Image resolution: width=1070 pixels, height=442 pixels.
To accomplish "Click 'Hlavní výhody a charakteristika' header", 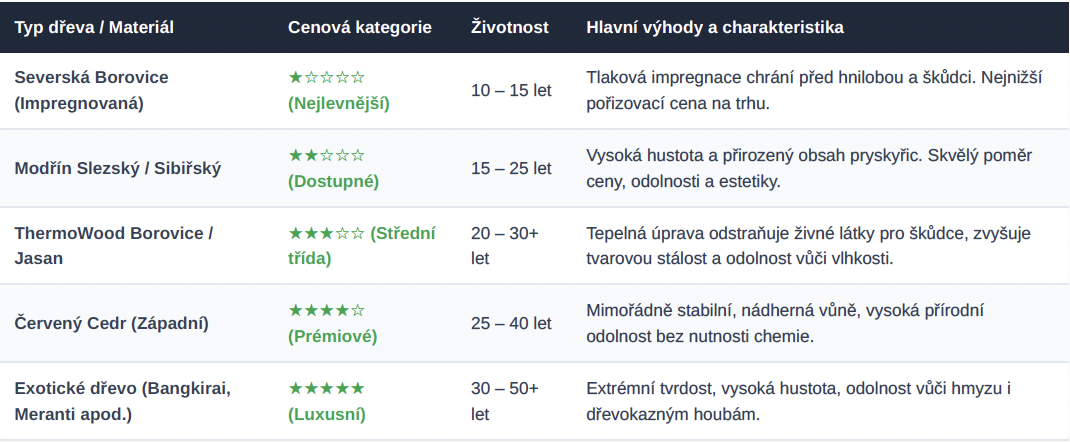I will 714,27.
